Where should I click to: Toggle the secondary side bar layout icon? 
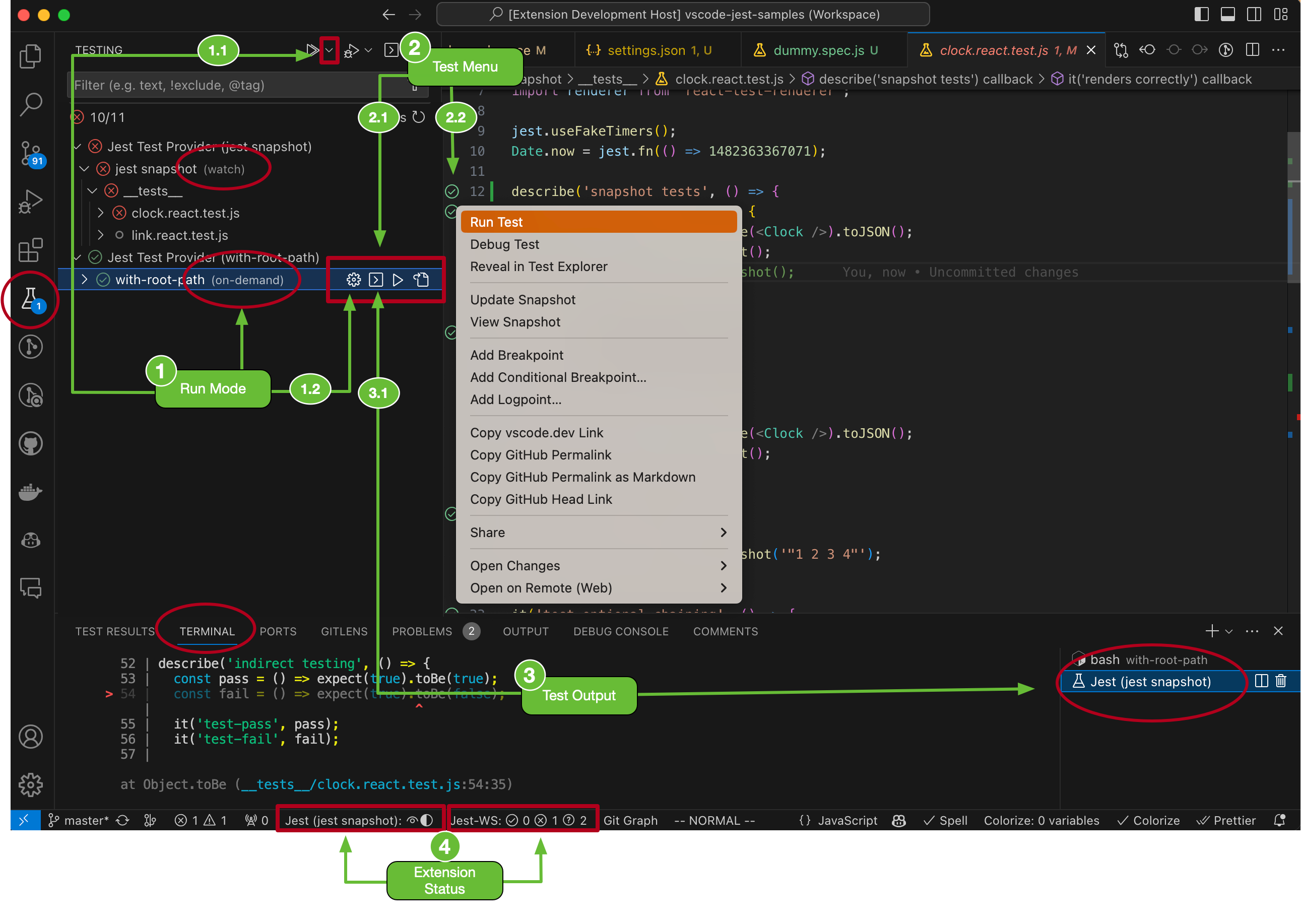coord(1254,14)
